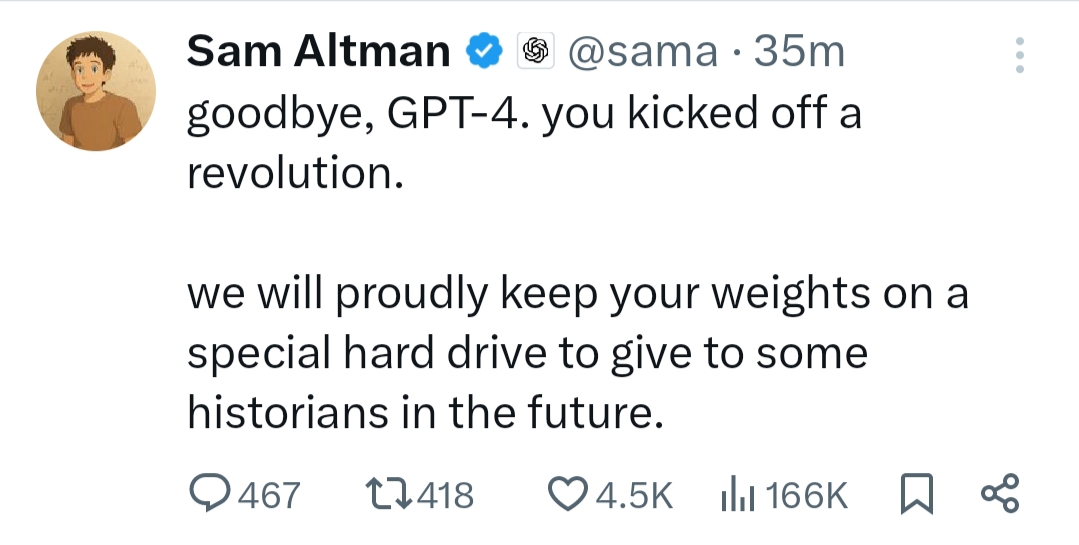This screenshot has height=545, width=1079.
Task: Click the blue verified checkmark badge
Action: [486, 51]
